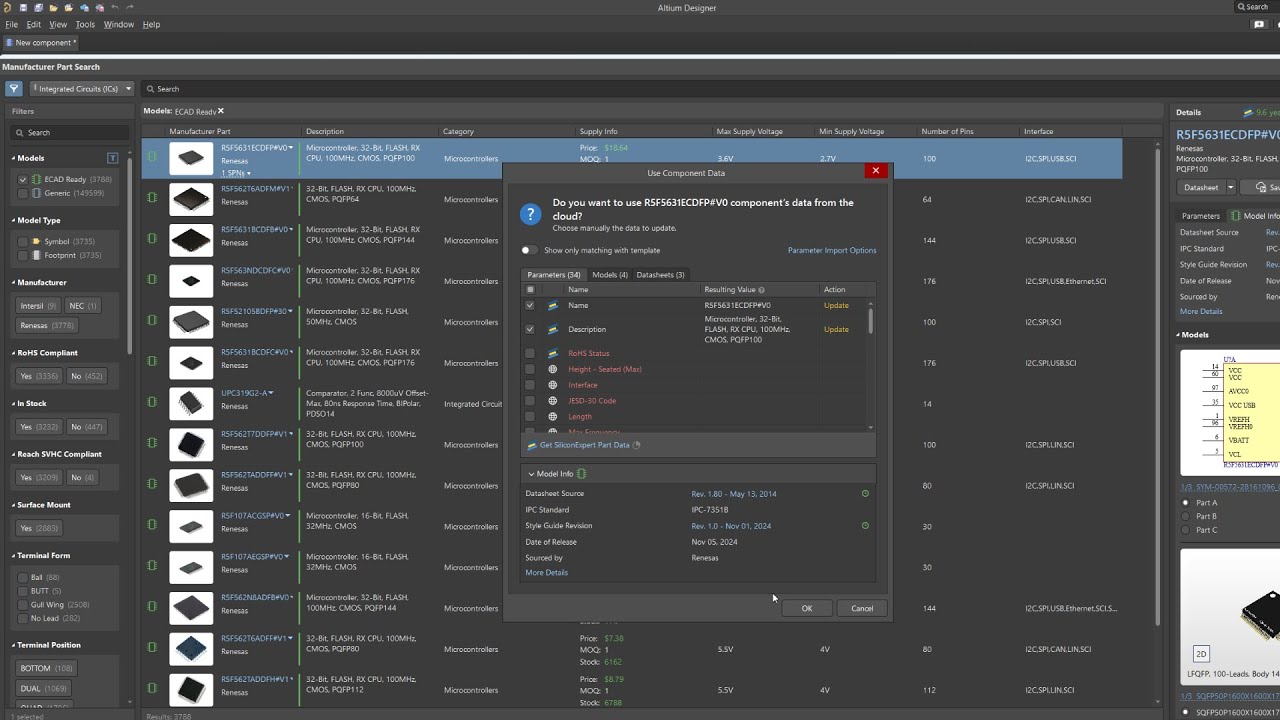Screen dimensions: 1280x720
Task: Click the Resulting Value help icon
Action: pyautogui.click(x=762, y=290)
